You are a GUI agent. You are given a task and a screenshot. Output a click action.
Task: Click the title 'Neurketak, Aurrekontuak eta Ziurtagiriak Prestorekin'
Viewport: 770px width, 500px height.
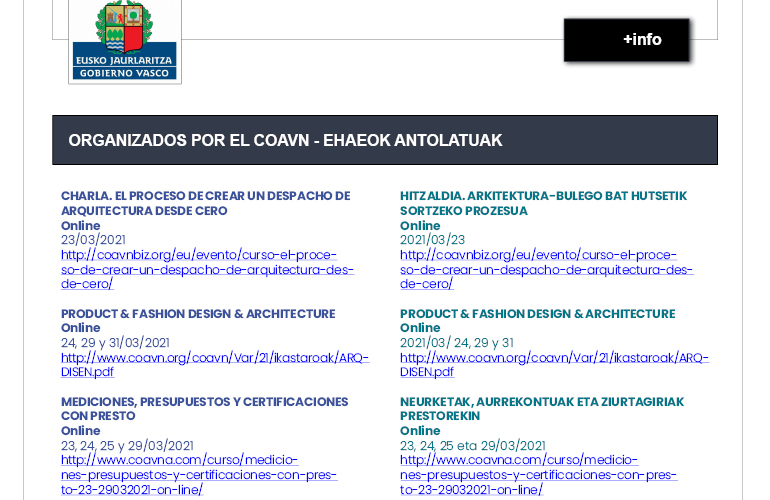(542, 409)
